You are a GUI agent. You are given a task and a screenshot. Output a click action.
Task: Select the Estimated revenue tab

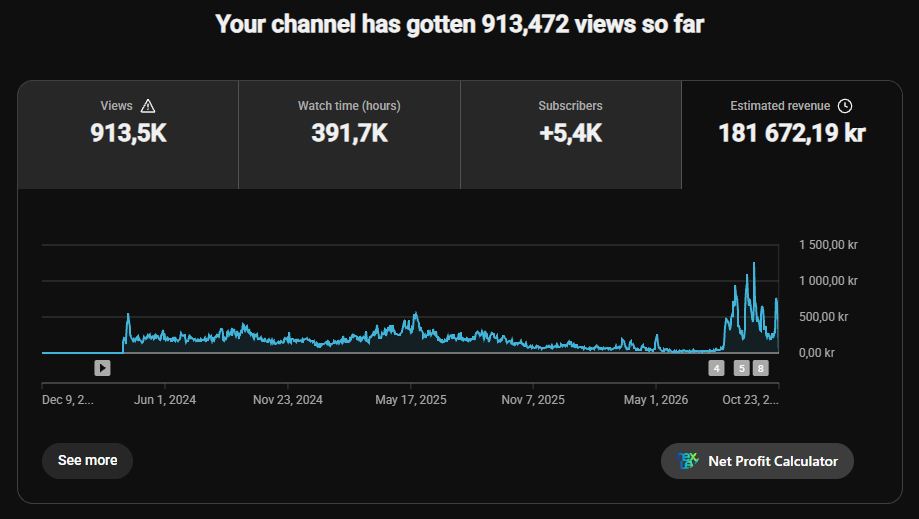(792, 135)
